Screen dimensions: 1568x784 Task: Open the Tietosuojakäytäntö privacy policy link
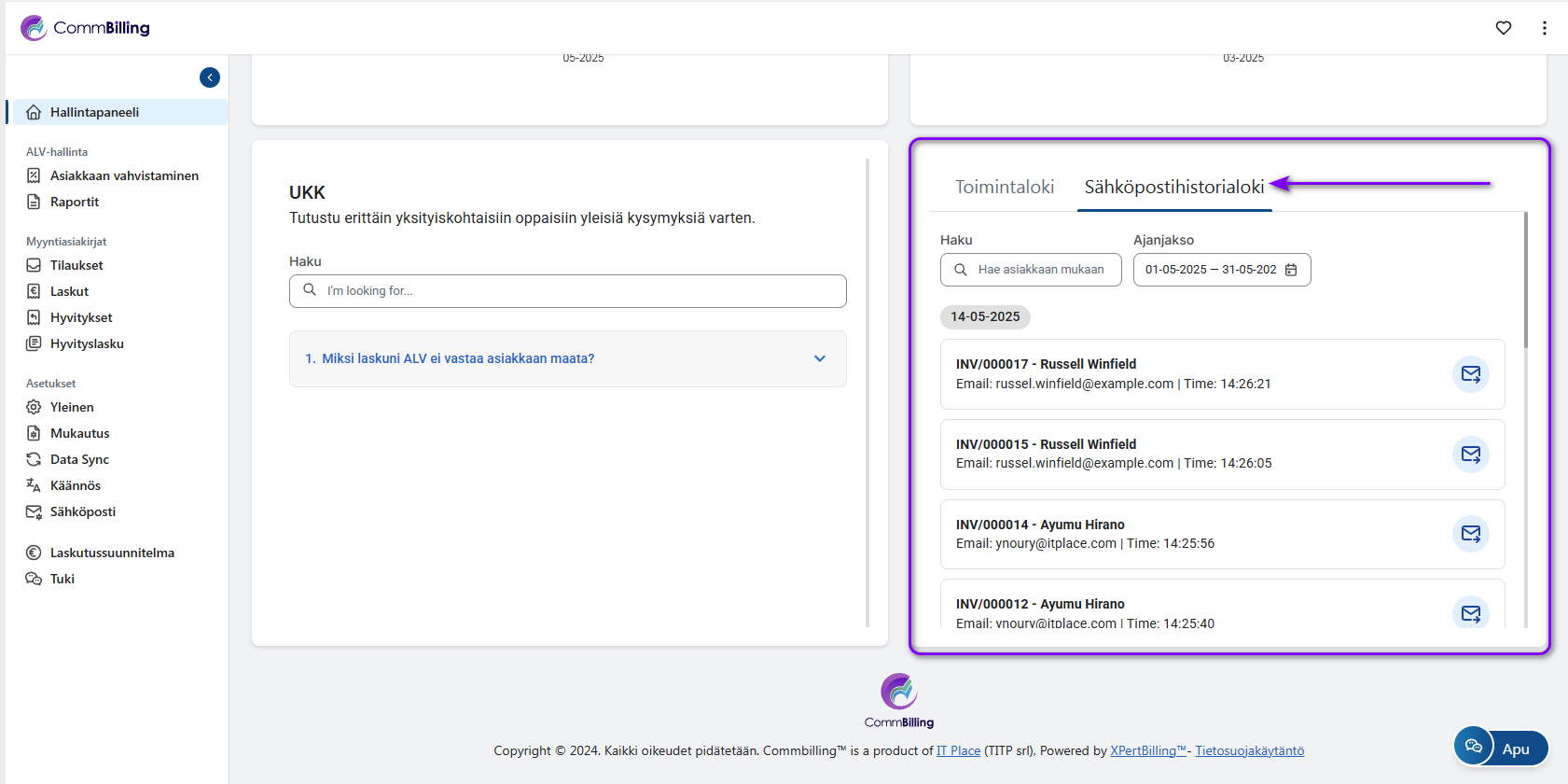point(1249,750)
